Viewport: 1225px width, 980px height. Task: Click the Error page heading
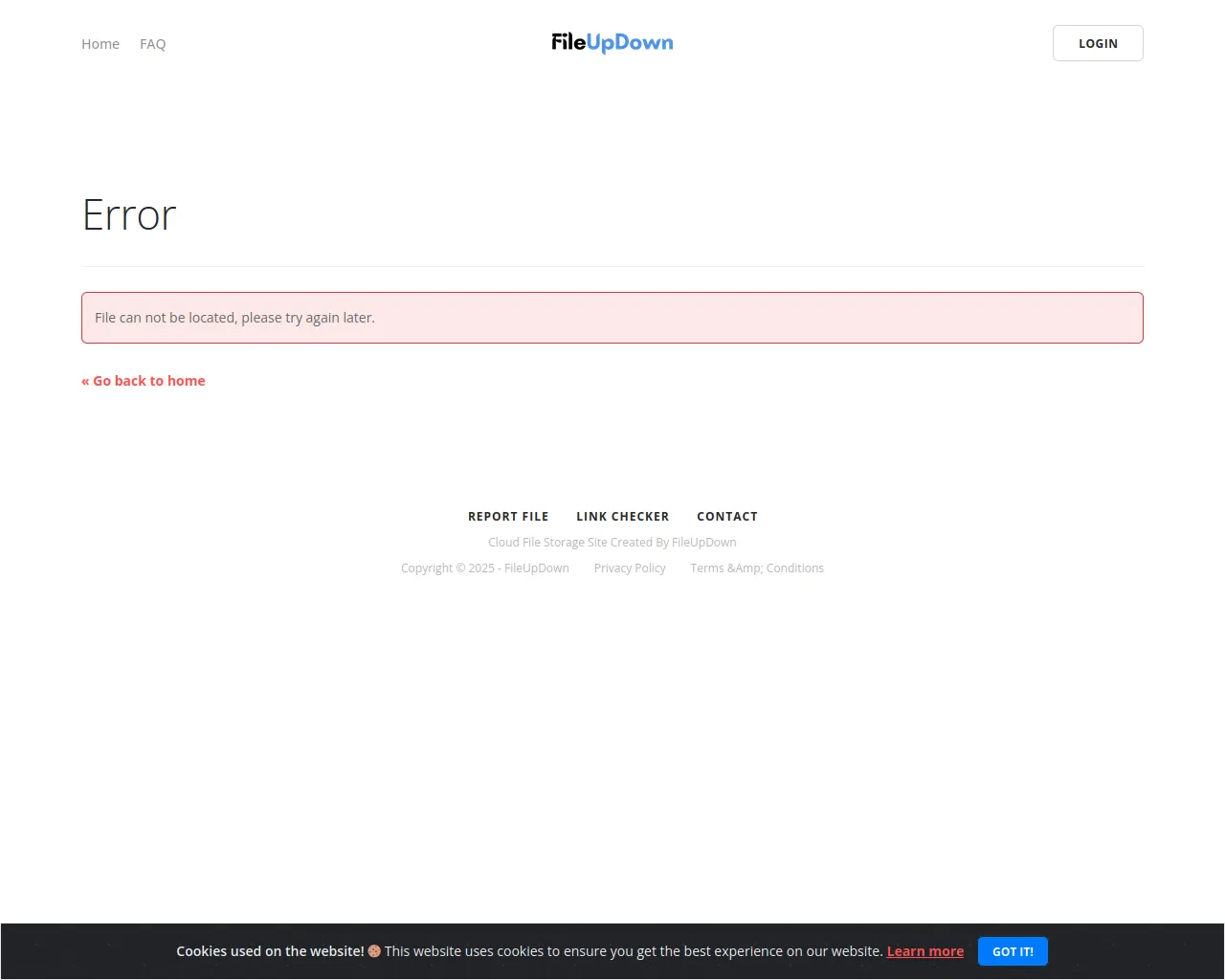click(x=129, y=215)
